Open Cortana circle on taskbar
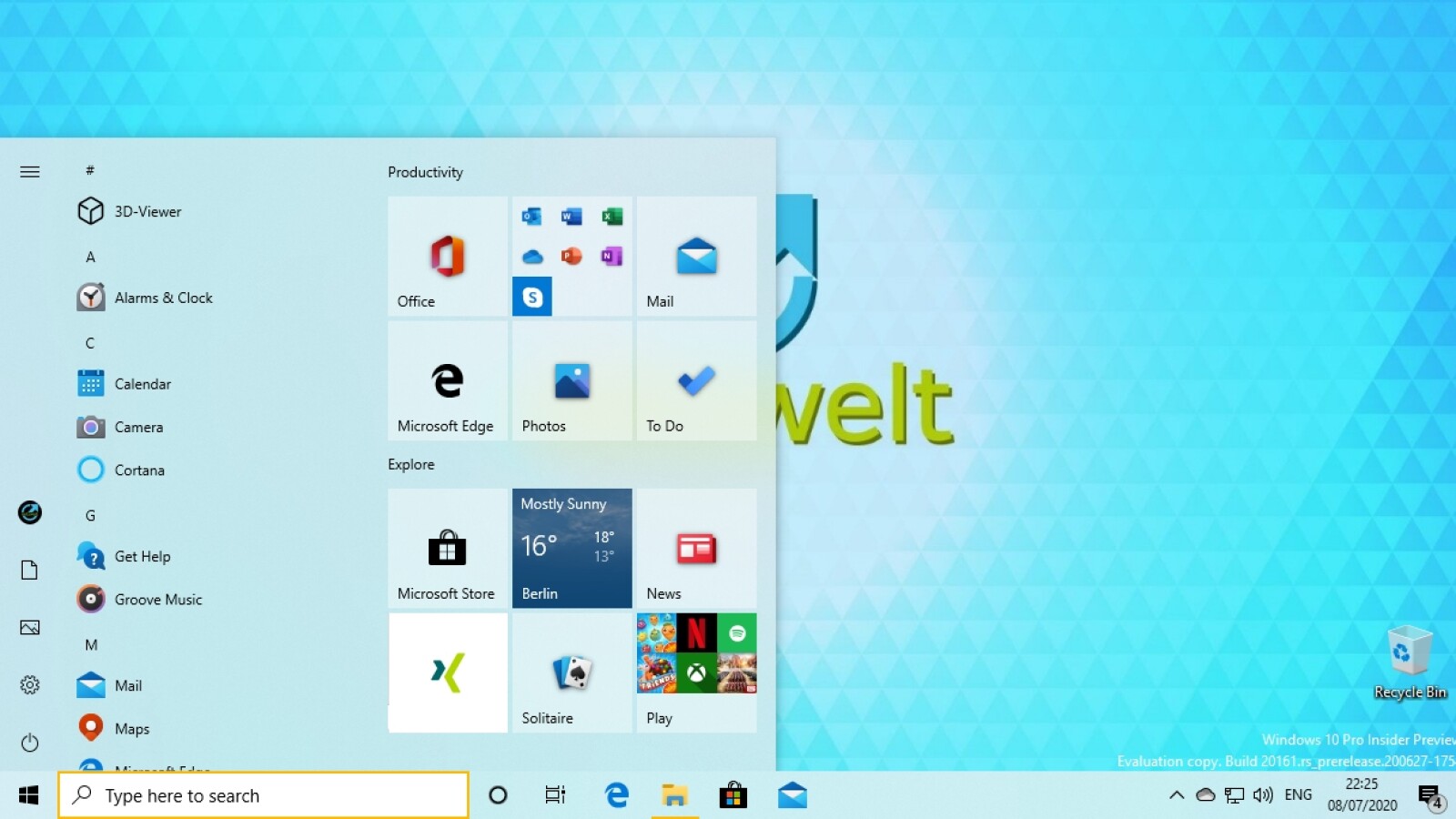 (x=498, y=795)
